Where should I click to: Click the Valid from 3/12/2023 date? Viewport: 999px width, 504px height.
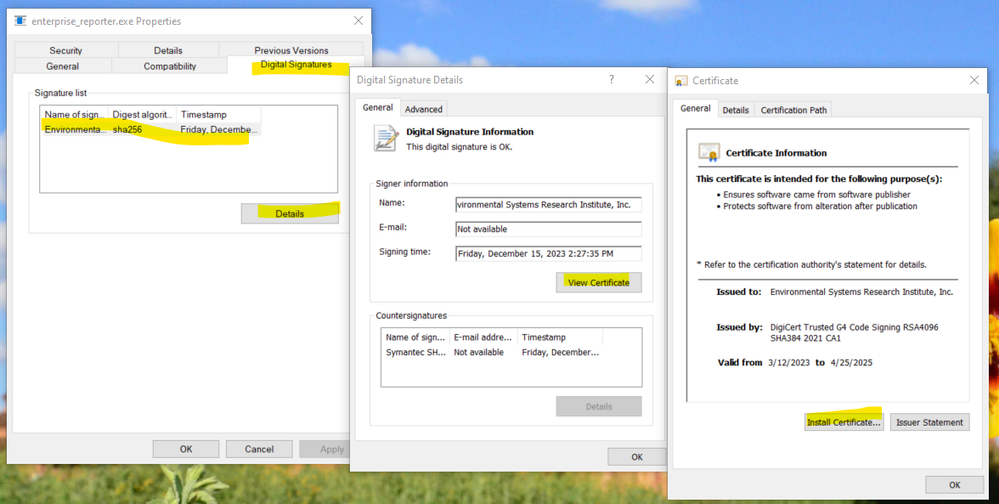(789, 363)
